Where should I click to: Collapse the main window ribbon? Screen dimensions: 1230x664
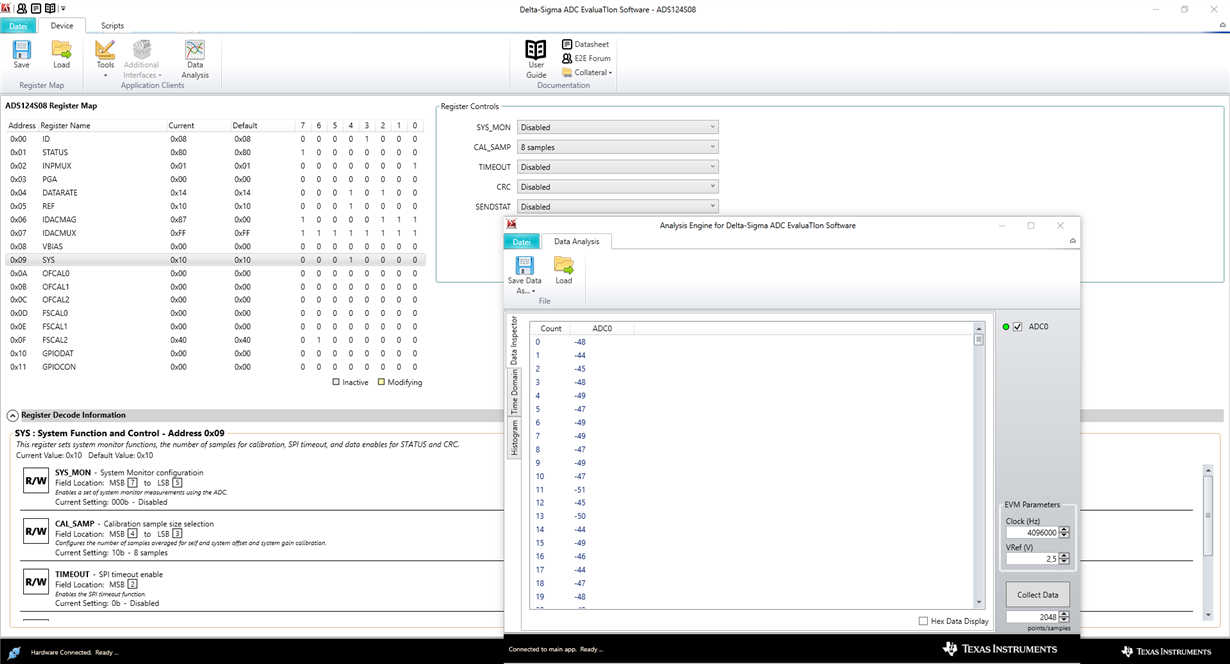(1221, 25)
